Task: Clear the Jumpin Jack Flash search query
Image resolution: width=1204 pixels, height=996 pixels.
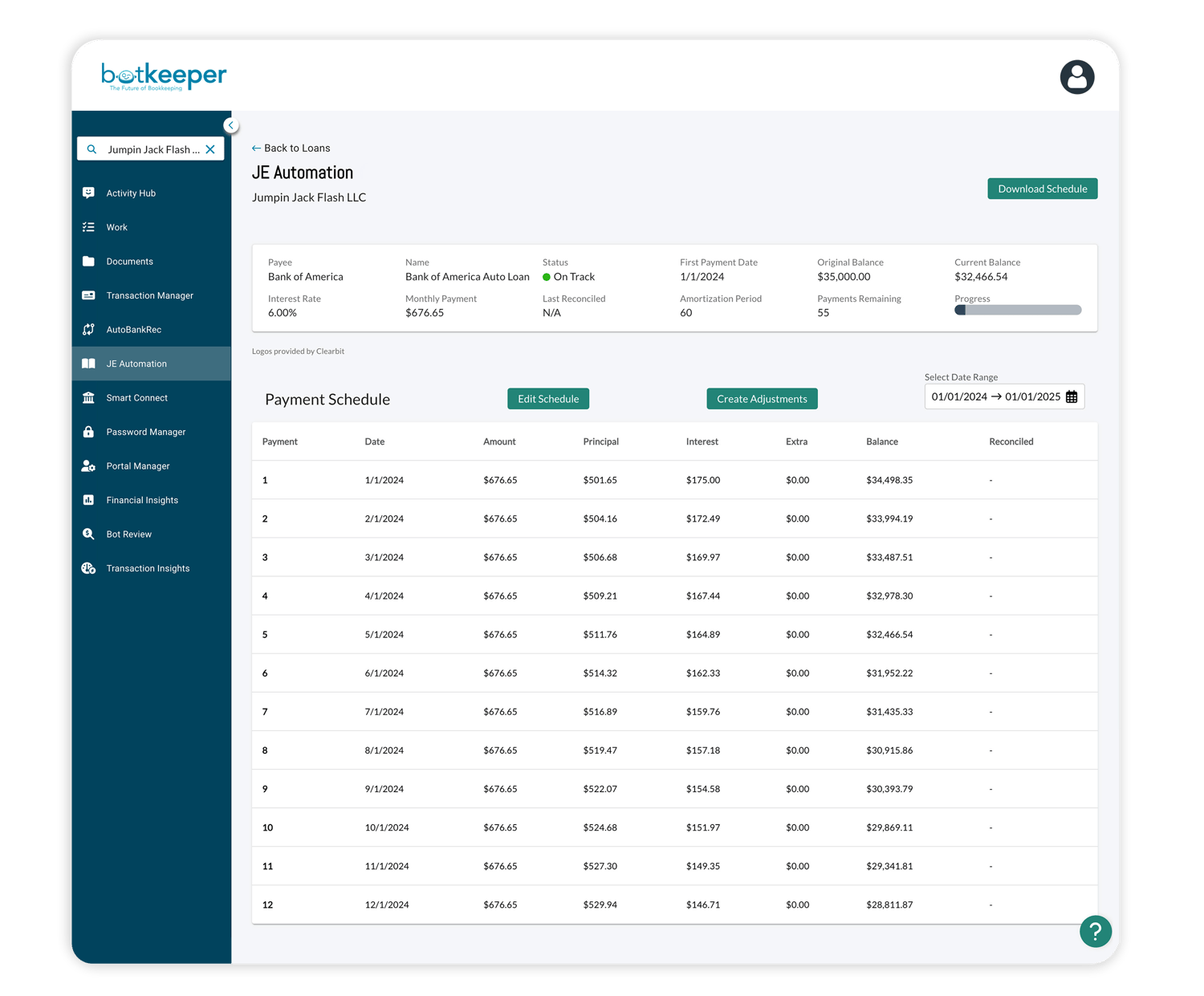Action: click(209, 148)
